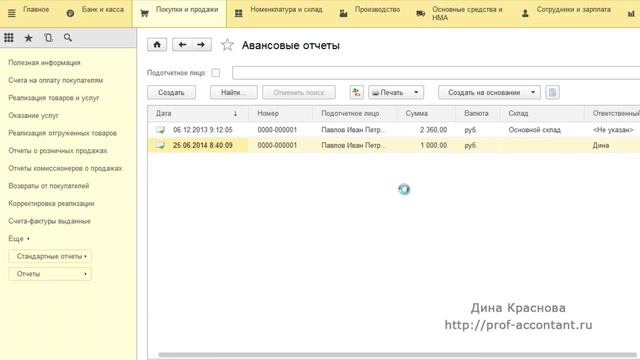Click the Подотчетное лицо input field
Screen dimensions: 640x360
(436, 73)
